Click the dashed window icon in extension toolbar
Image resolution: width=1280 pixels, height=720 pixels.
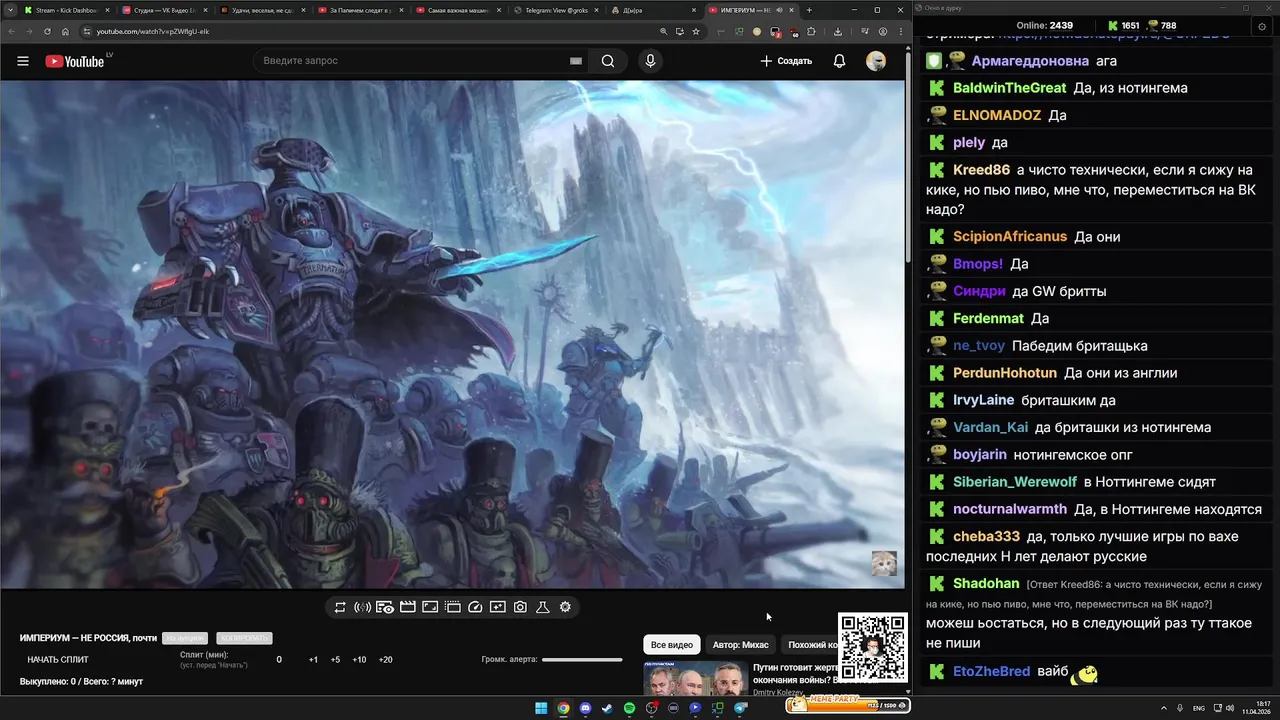pos(452,607)
